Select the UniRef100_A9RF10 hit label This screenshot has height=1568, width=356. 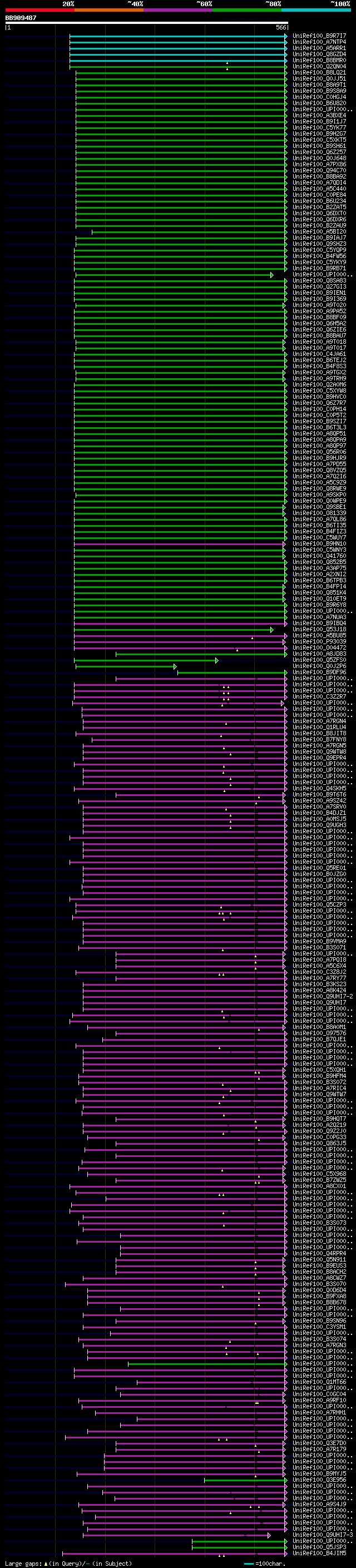pyautogui.click(x=319, y=1400)
